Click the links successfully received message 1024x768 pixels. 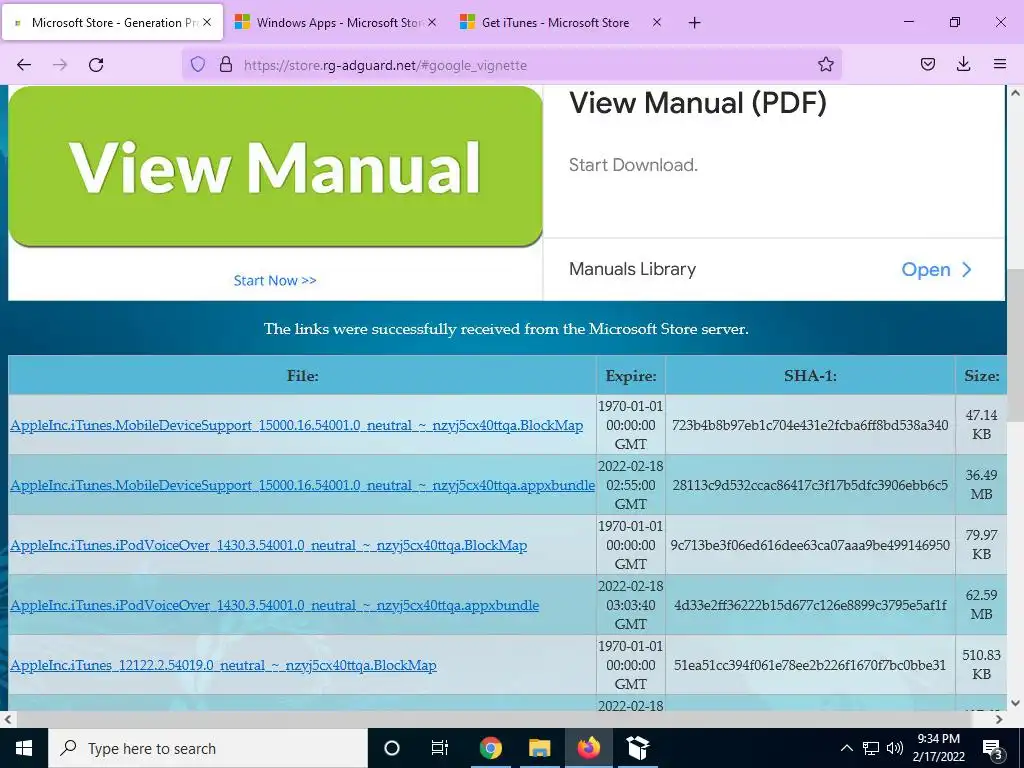pyautogui.click(x=506, y=328)
